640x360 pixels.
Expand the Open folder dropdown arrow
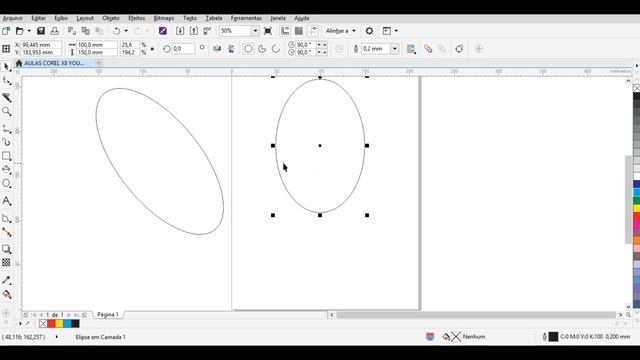[x=29, y=31]
